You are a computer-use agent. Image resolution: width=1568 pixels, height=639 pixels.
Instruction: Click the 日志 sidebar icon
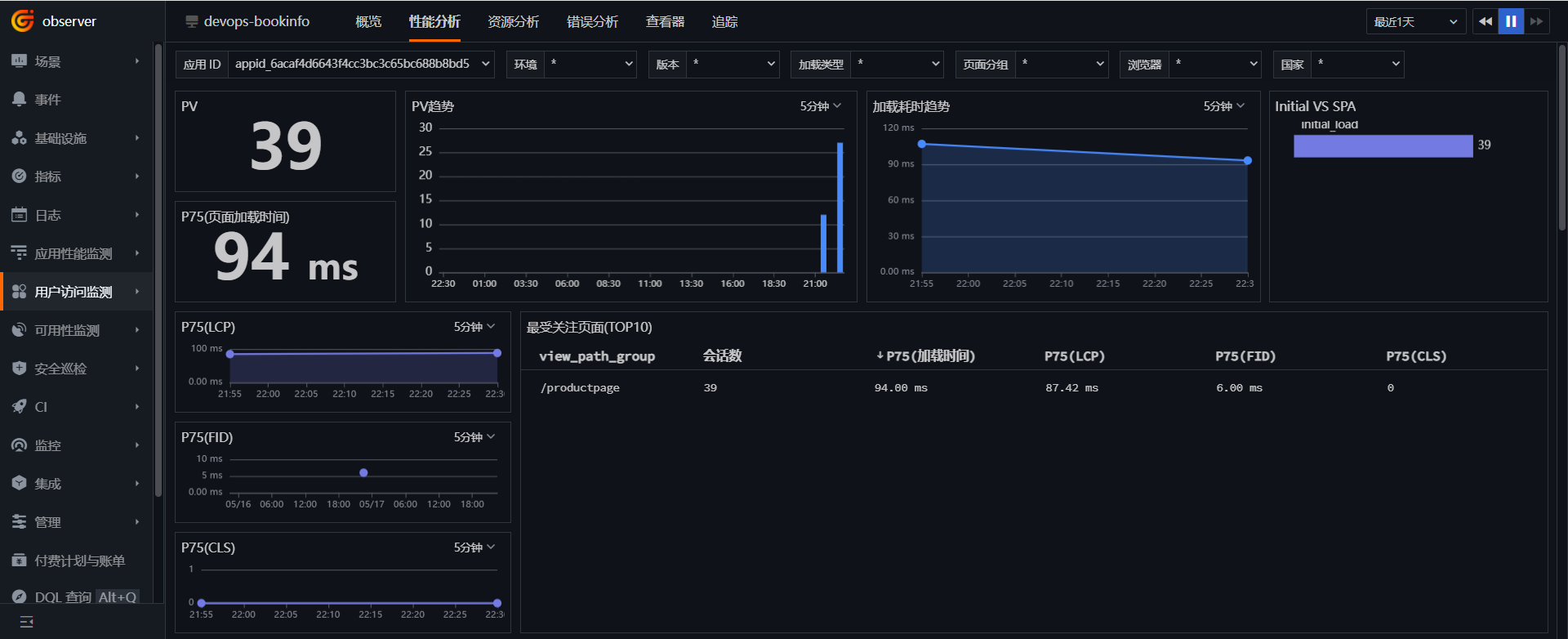coord(19,215)
